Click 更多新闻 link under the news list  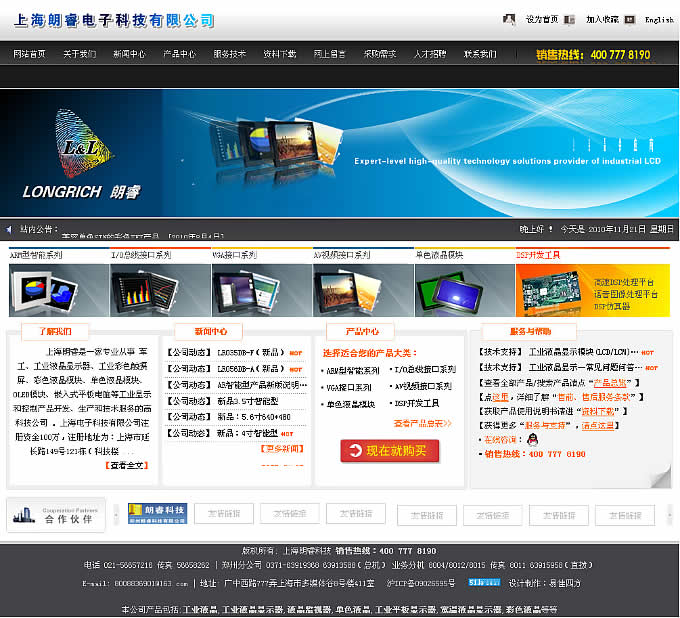284,449
